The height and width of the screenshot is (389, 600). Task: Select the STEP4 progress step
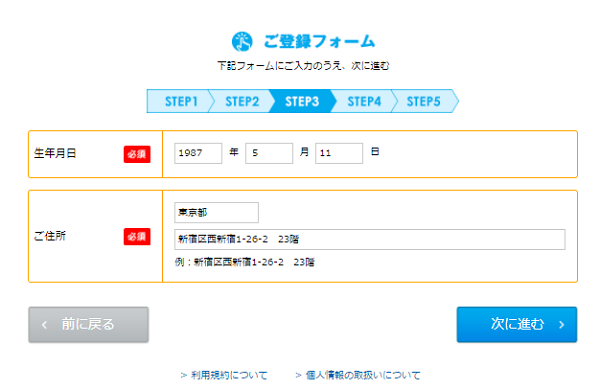coord(364,101)
